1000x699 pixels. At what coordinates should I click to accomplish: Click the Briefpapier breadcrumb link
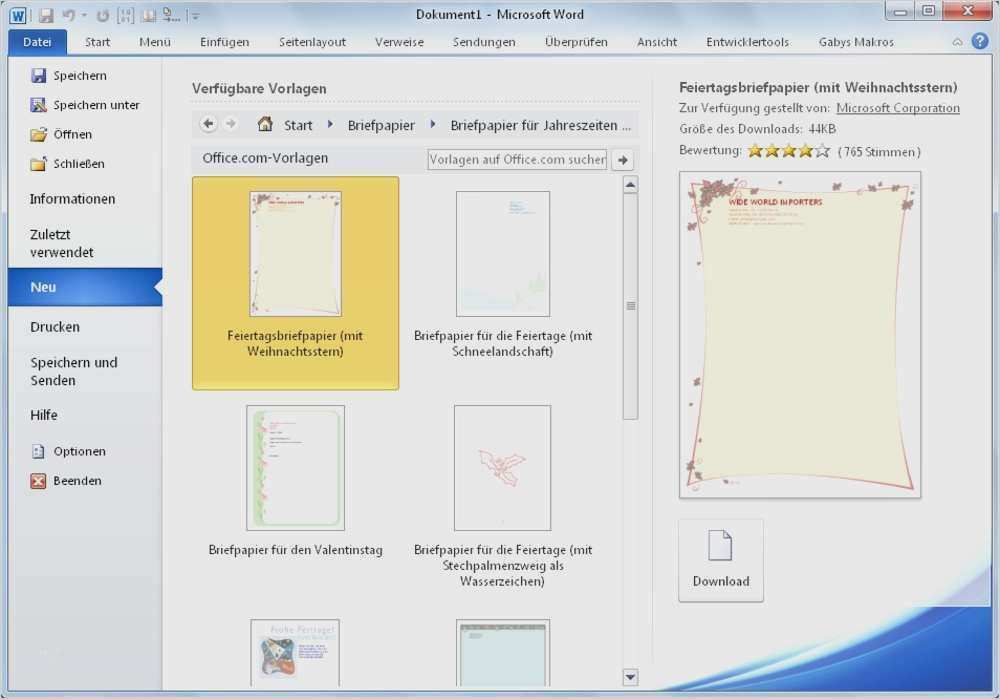[381, 126]
